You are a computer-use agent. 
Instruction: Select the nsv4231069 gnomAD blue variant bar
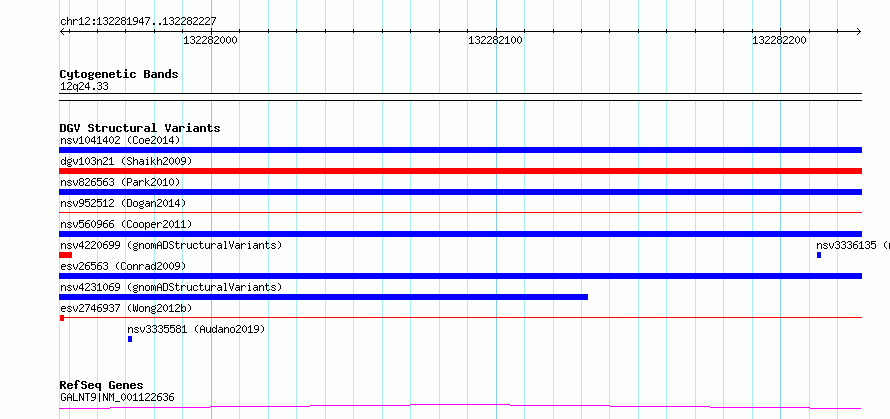324,297
